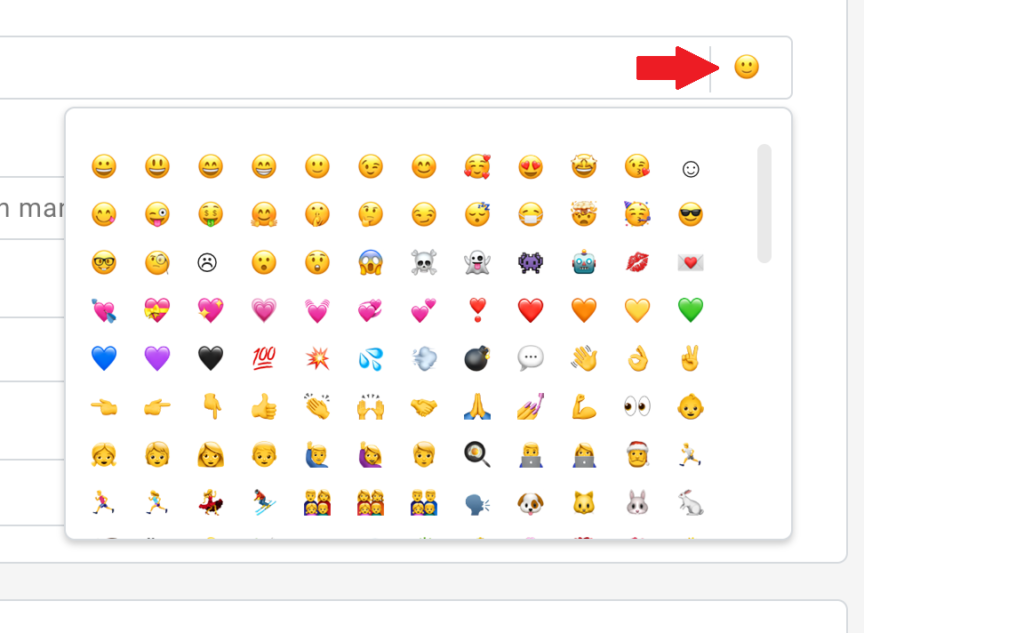Pick the skull and crossbones emoji
The width and height of the screenshot is (1024, 633).
(423, 263)
